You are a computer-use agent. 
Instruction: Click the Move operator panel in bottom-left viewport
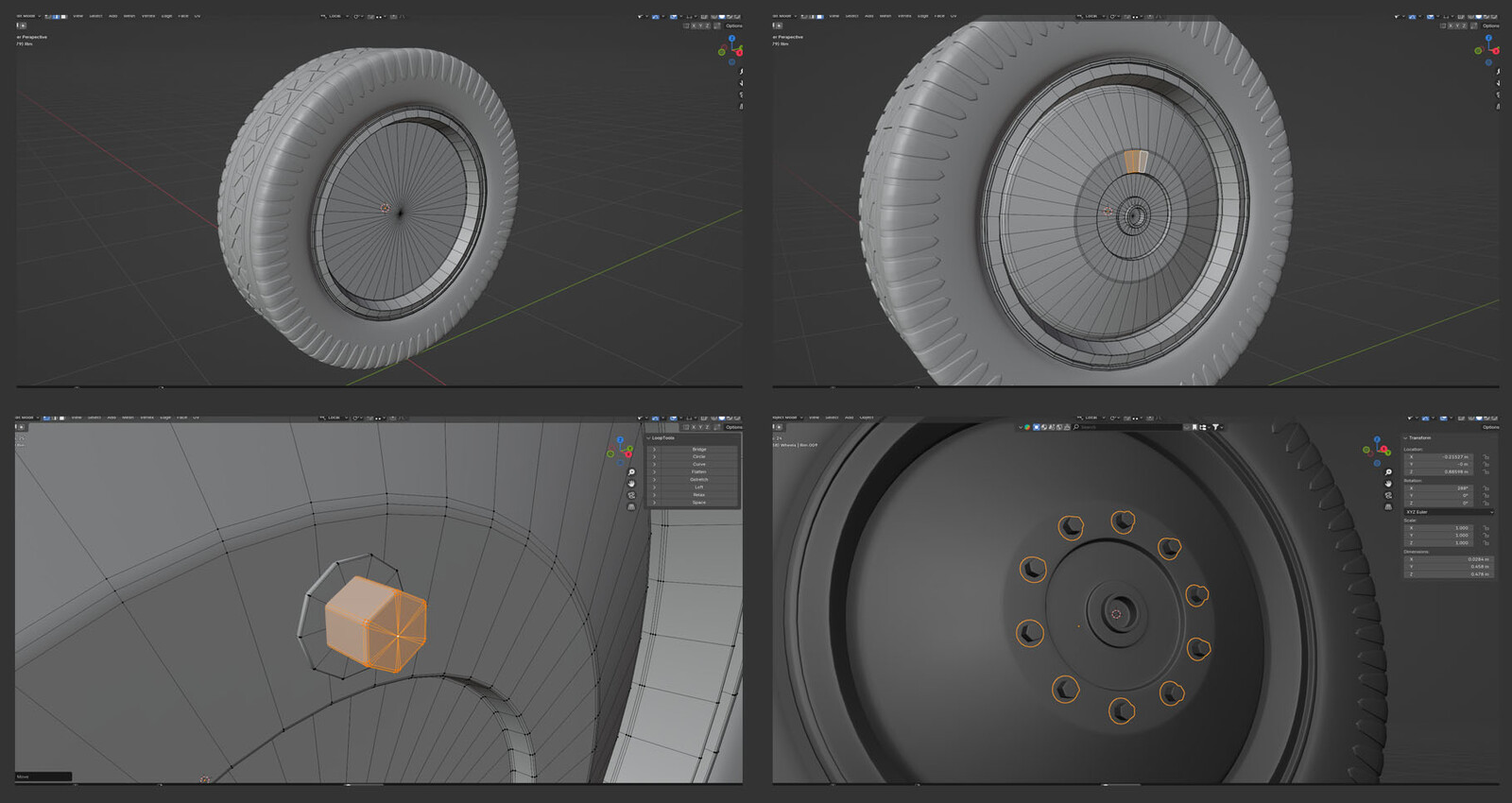click(43, 777)
